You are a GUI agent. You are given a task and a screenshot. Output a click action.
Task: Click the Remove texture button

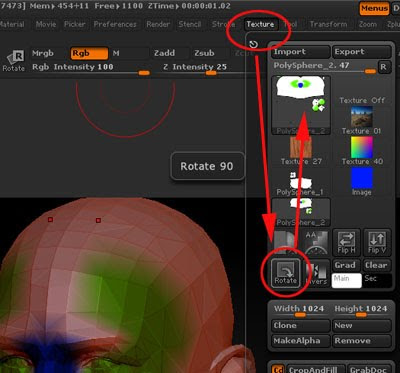click(362, 341)
